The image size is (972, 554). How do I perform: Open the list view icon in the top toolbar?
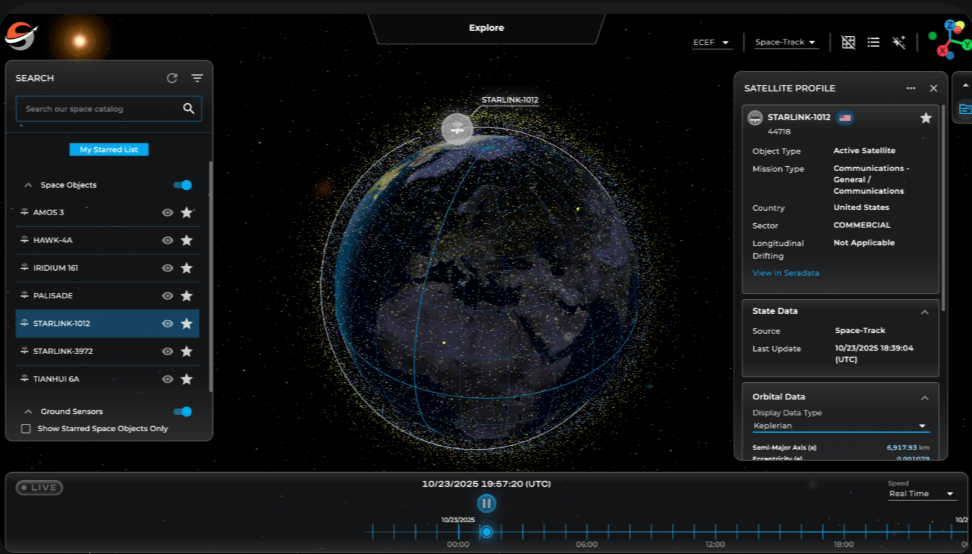click(x=873, y=42)
